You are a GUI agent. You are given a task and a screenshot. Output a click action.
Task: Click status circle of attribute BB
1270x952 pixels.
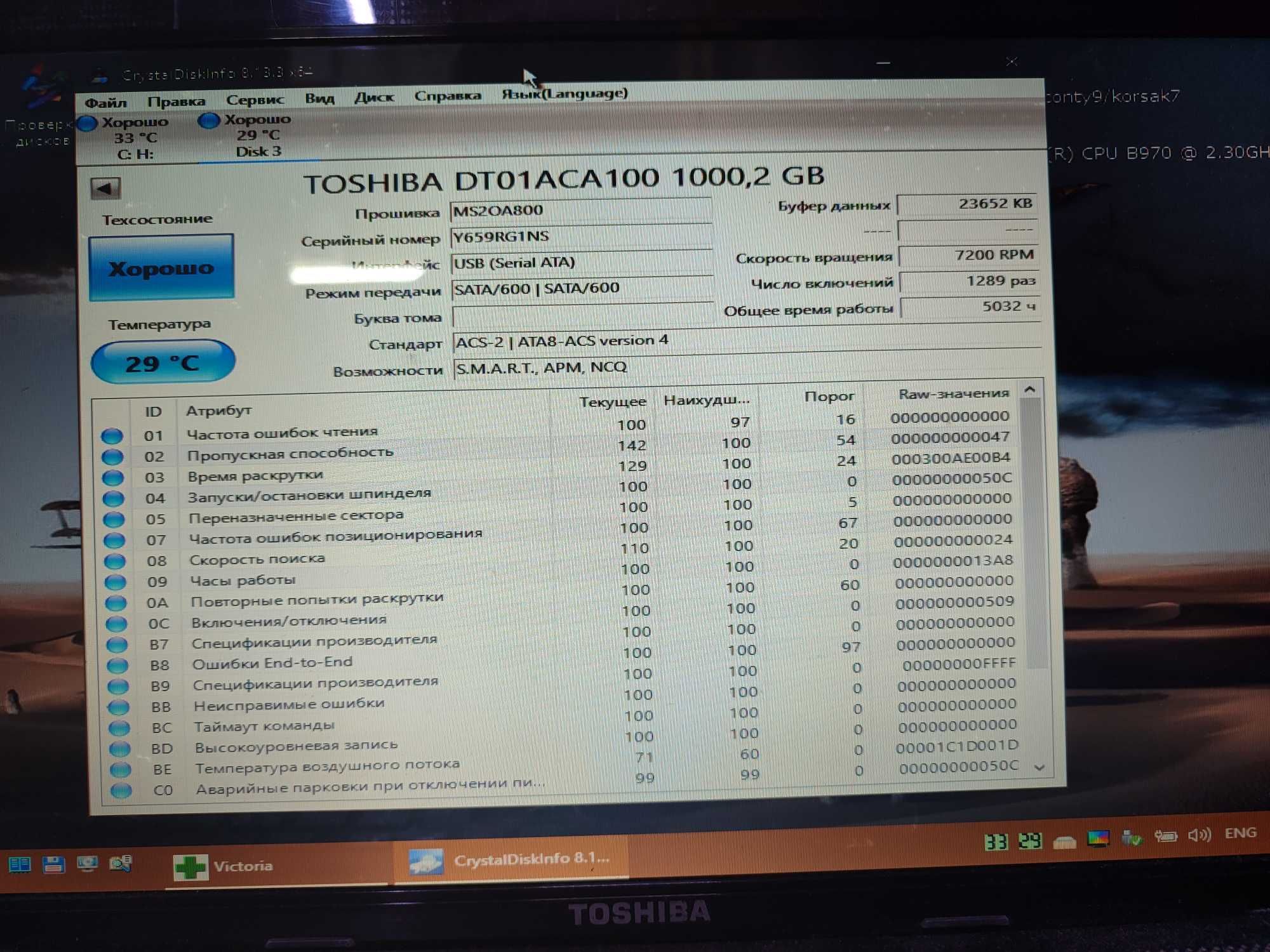point(119,707)
